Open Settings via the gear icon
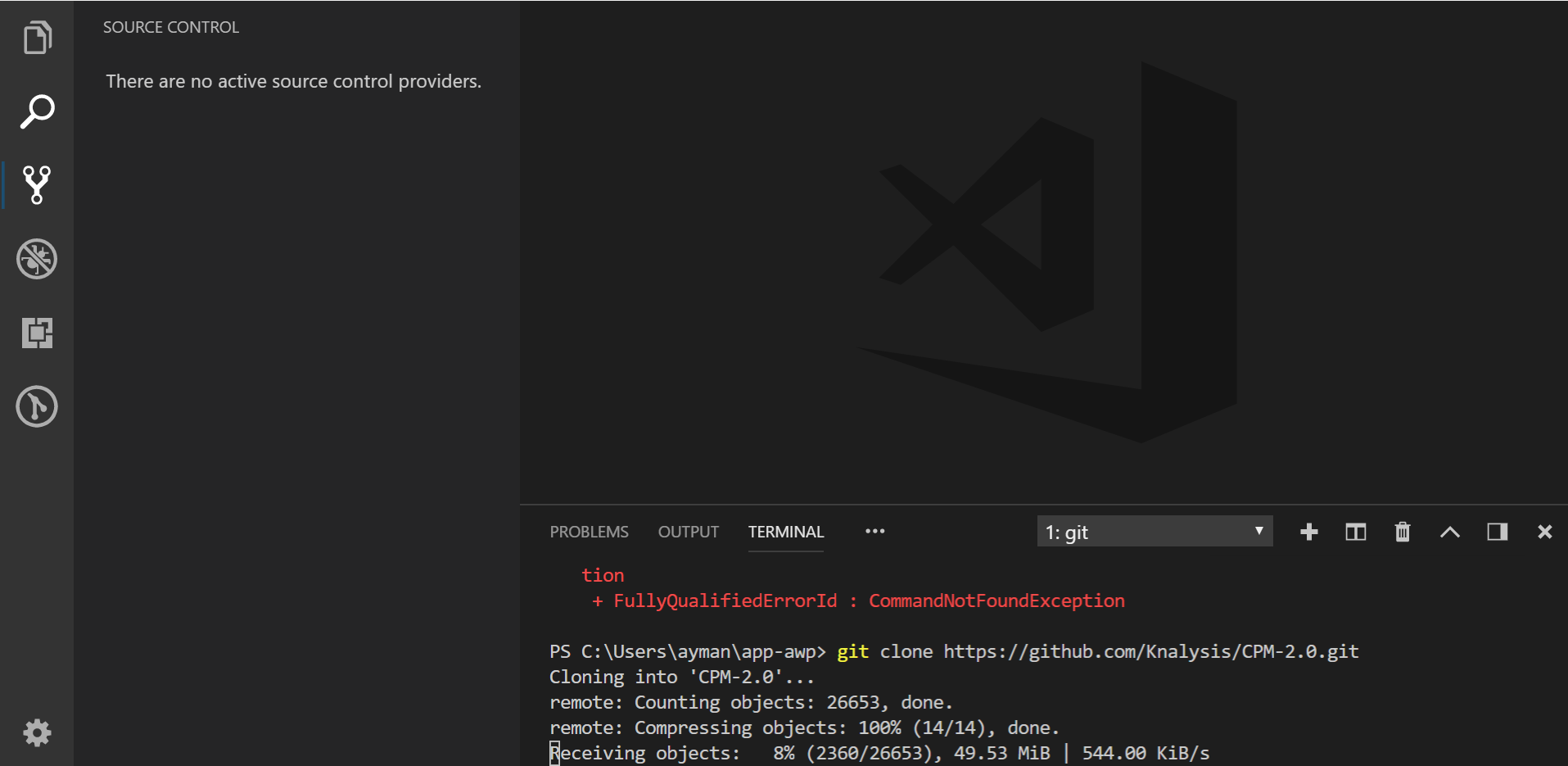 [36, 733]
